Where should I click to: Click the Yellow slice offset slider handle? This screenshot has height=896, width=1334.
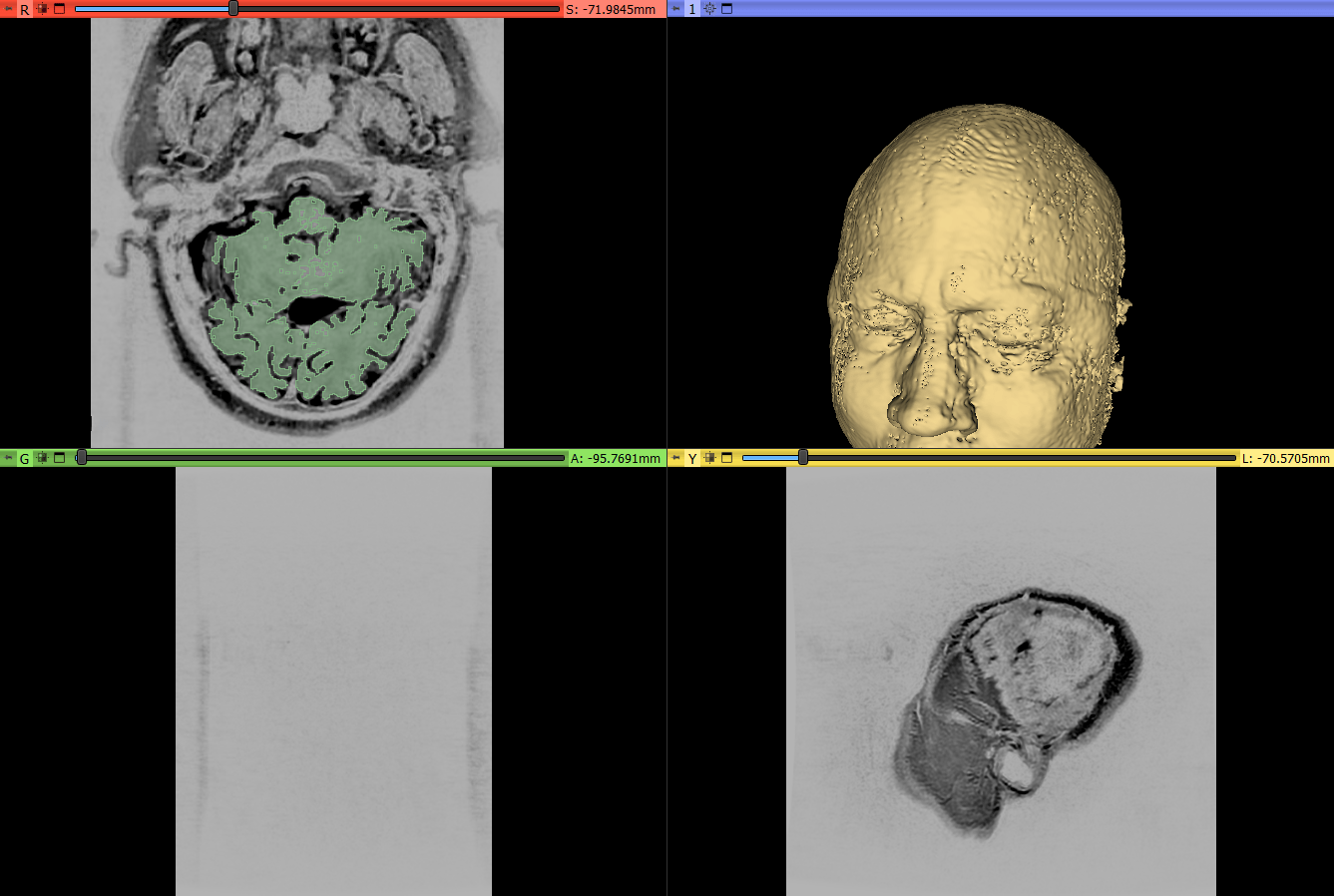tap(802, 458)
